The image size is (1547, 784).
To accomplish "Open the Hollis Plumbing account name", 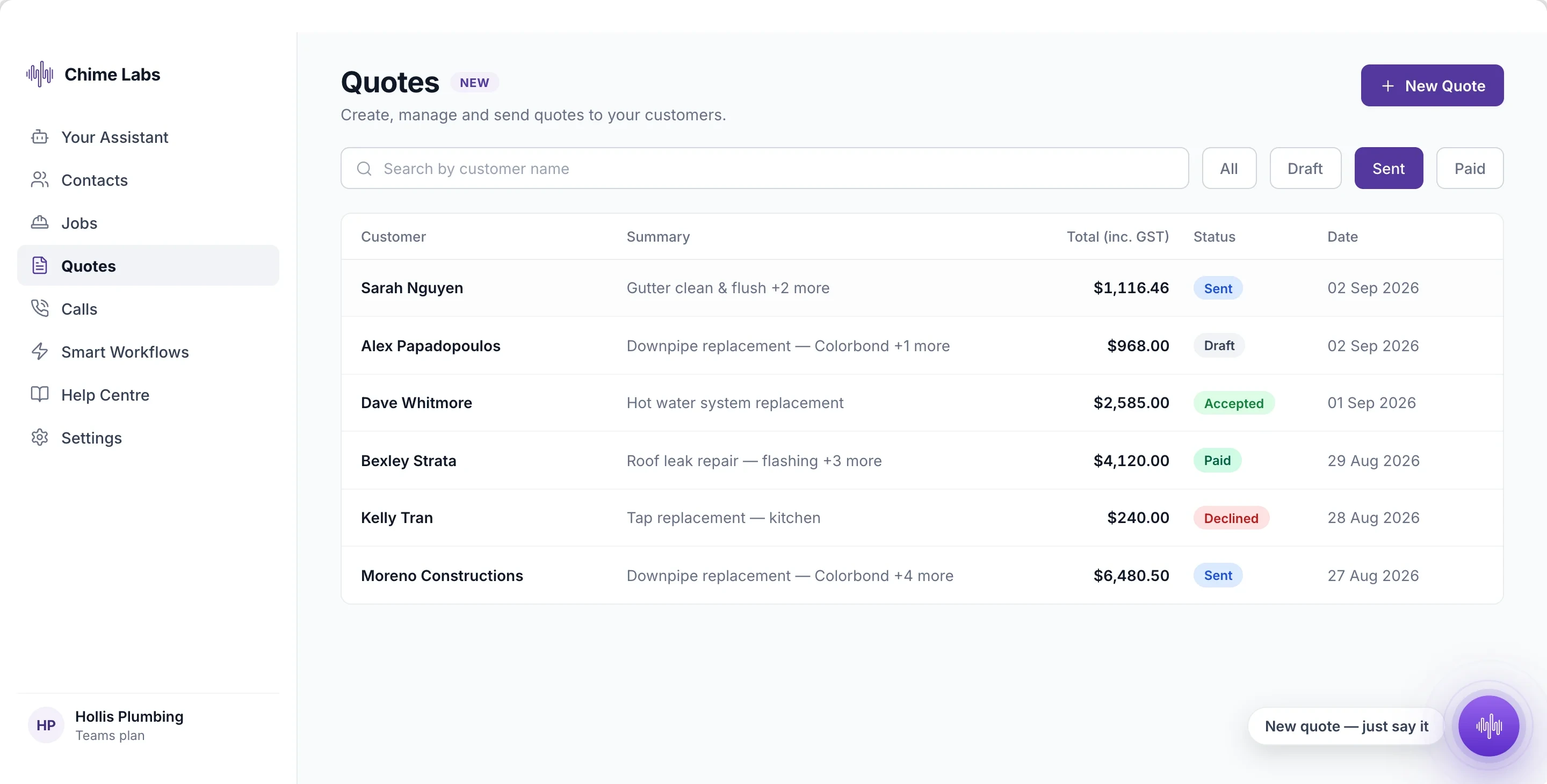I will [129, 716].
